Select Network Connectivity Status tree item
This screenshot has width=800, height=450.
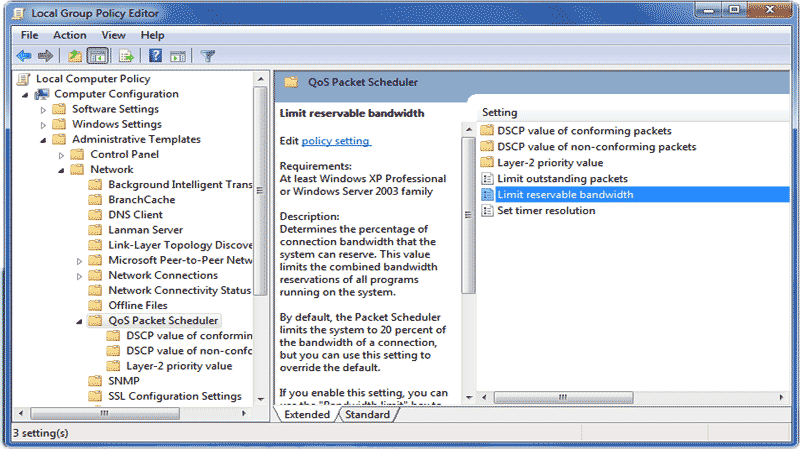pos(180,290)
